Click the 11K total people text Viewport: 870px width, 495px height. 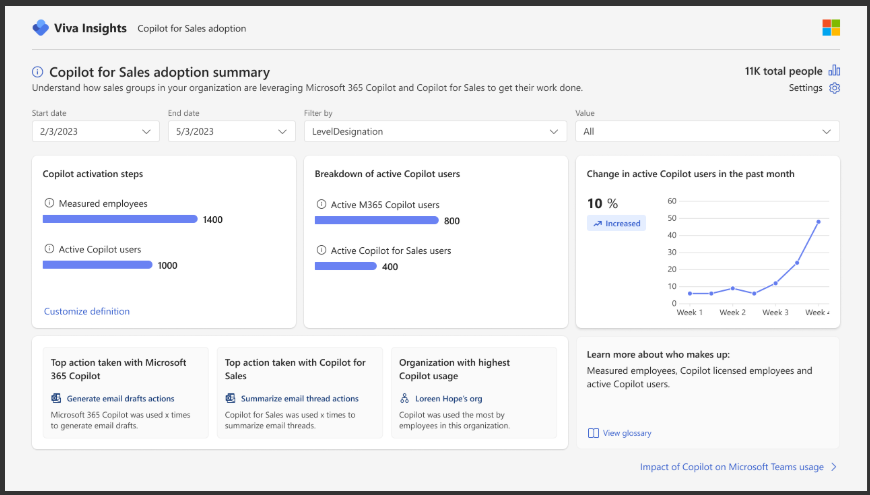pos(783,71)
